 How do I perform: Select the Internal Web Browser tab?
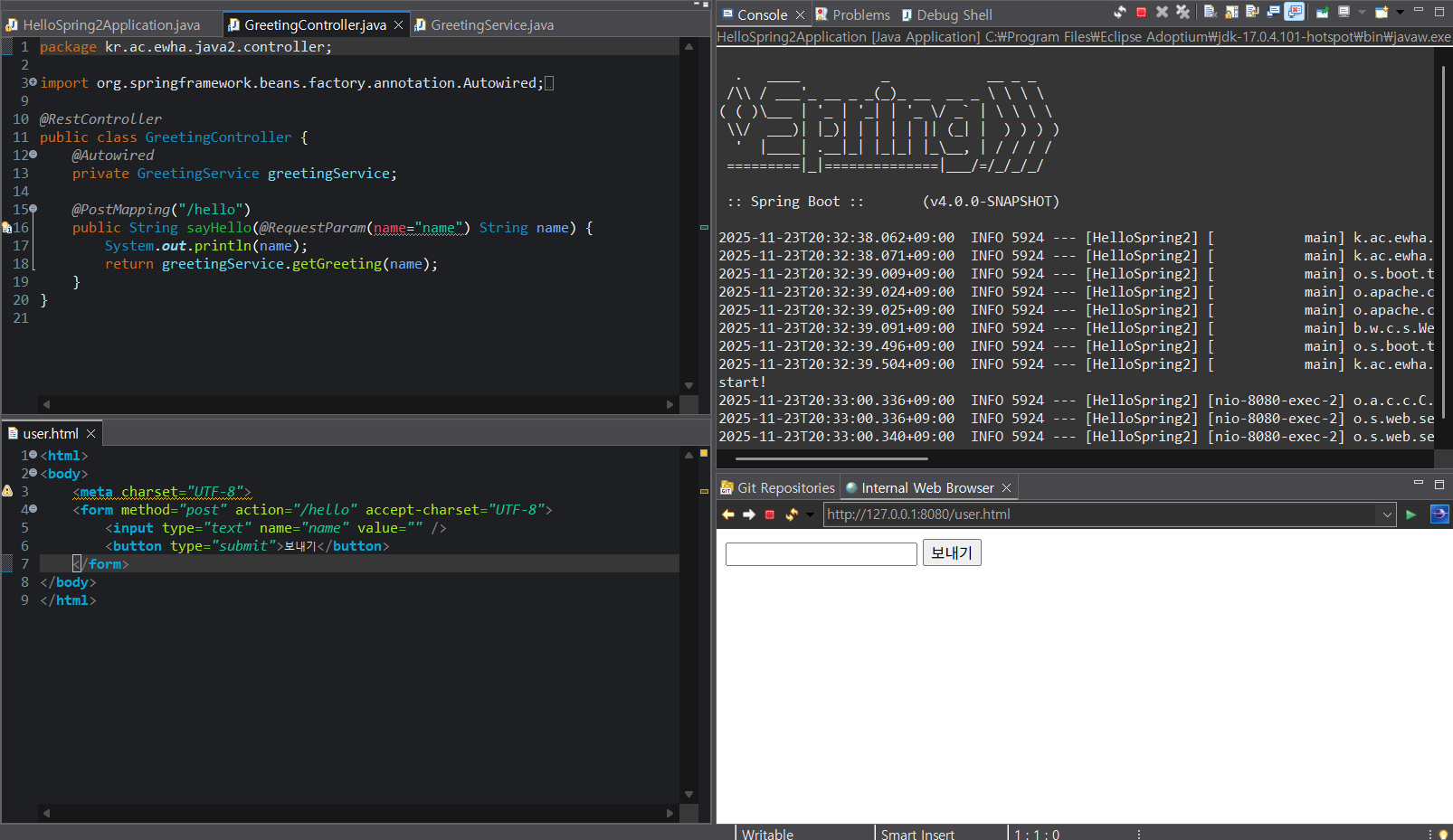click(x=927, y=488)
